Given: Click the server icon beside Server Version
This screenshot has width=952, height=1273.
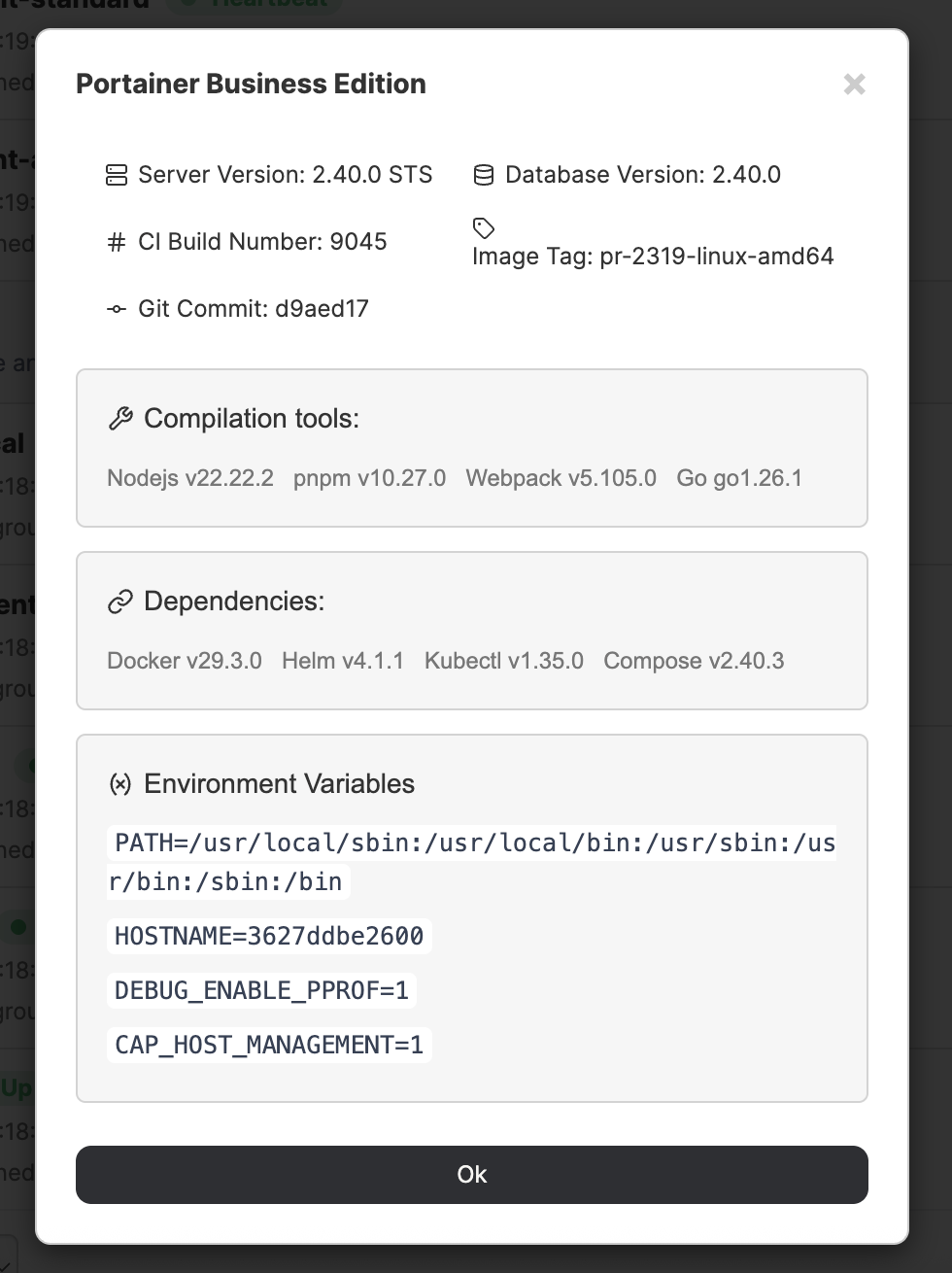Looking at the screenshot, I should pyautogui.click(x=117, y=175).
